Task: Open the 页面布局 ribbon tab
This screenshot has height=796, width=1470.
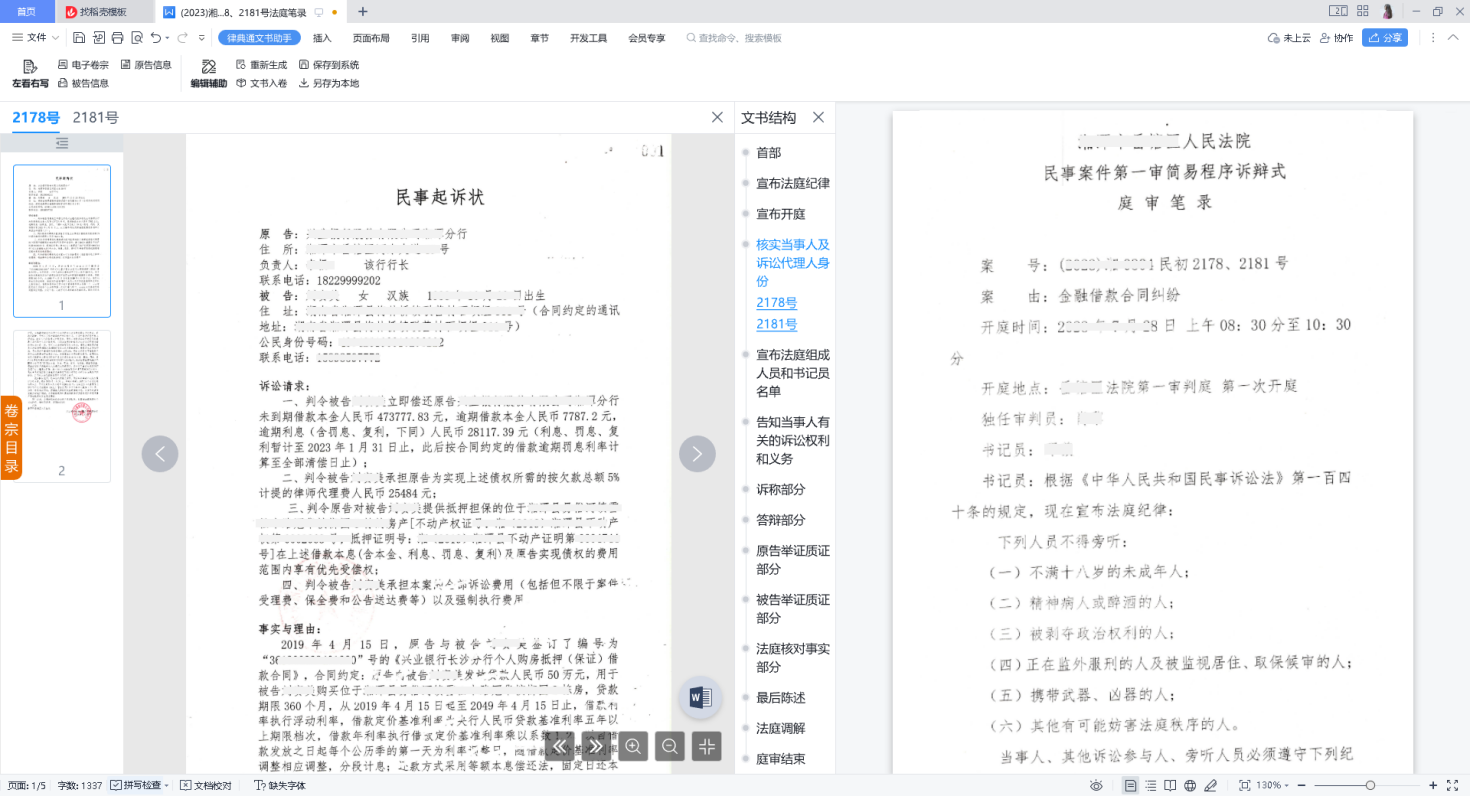Action: (x=371, y=38)
